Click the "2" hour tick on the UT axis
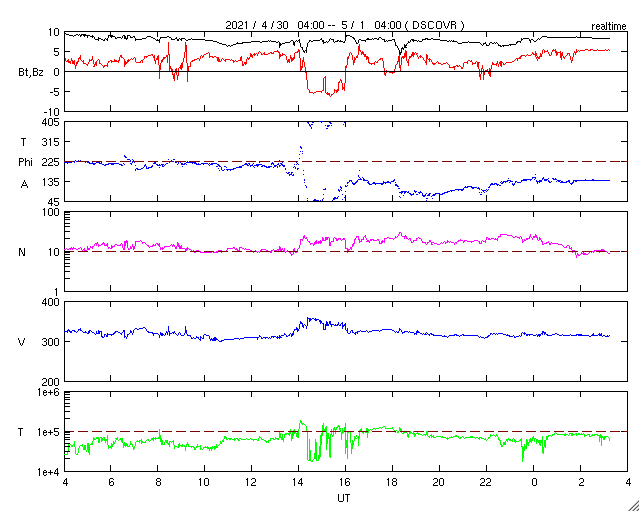Screen dimensions: 640x512 (x=581, y=483)
